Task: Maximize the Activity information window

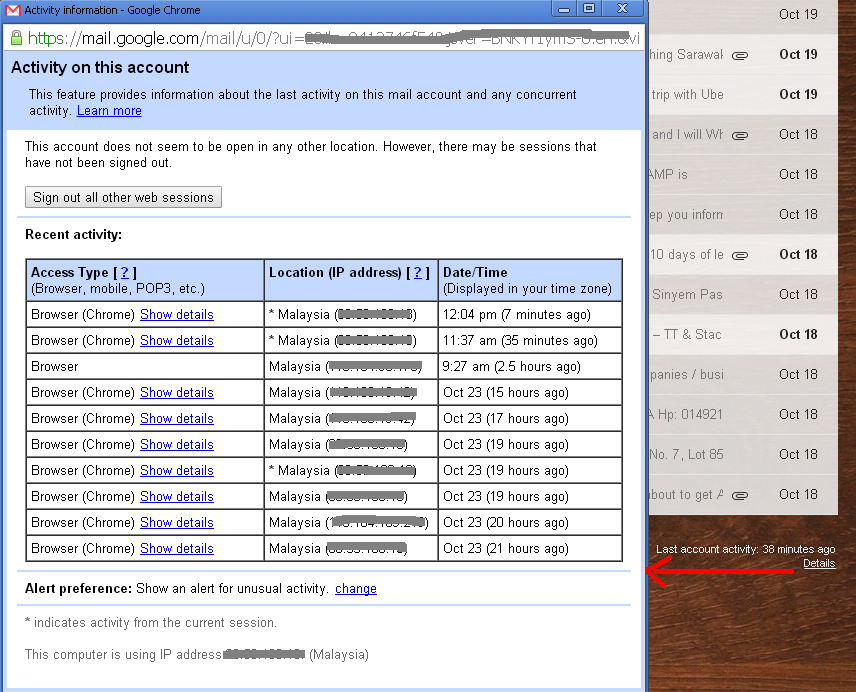Action: (589, 9)
